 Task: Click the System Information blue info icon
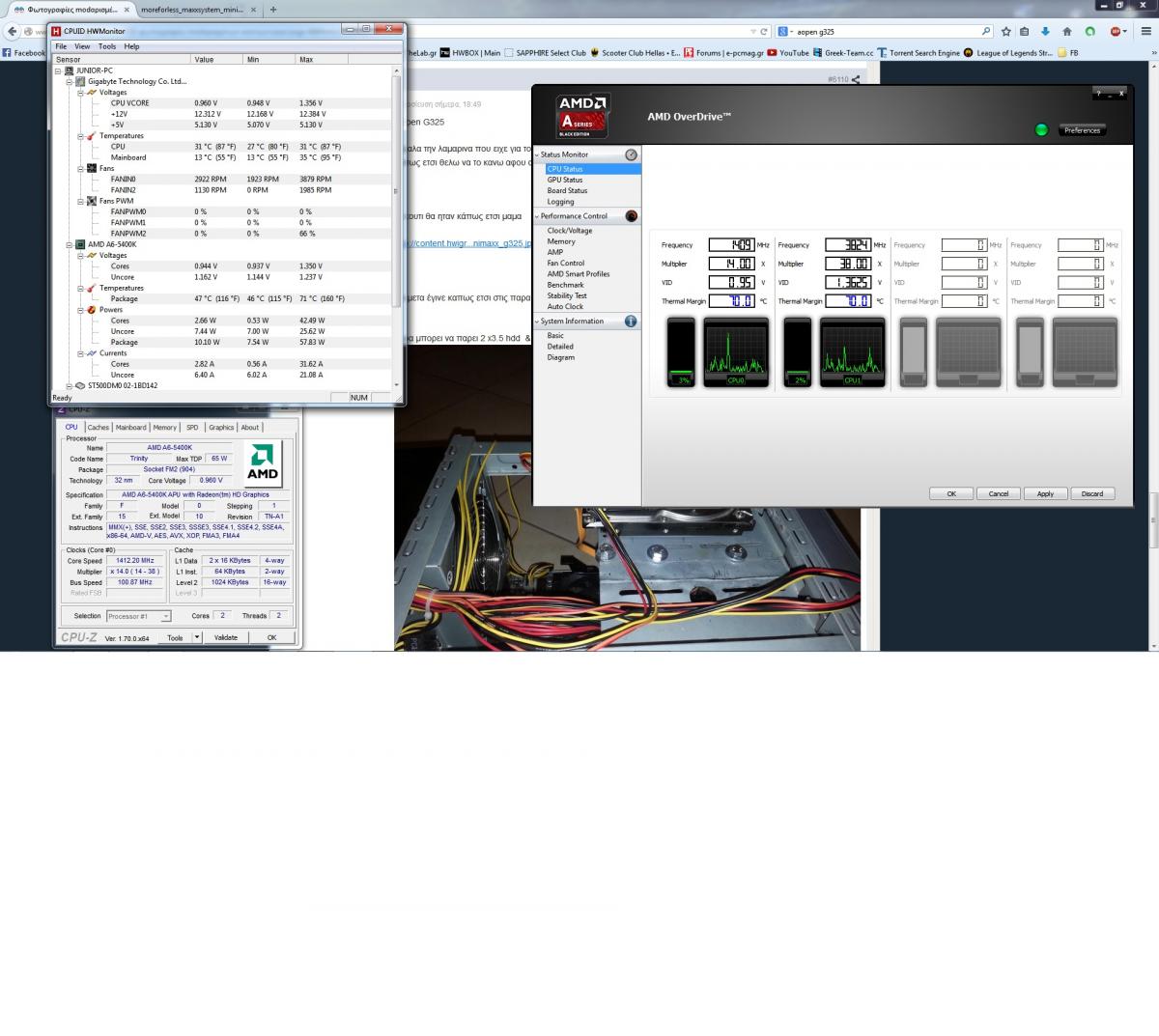point(631,322)
